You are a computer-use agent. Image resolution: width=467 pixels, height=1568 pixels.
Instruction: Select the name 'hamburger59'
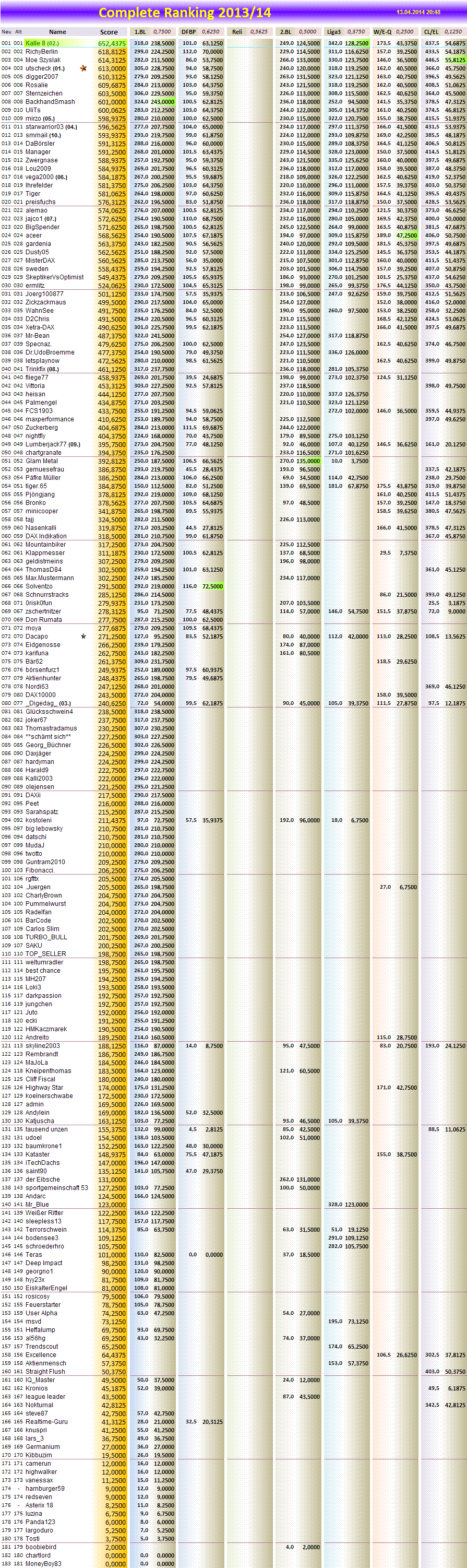coord(44,1488)
